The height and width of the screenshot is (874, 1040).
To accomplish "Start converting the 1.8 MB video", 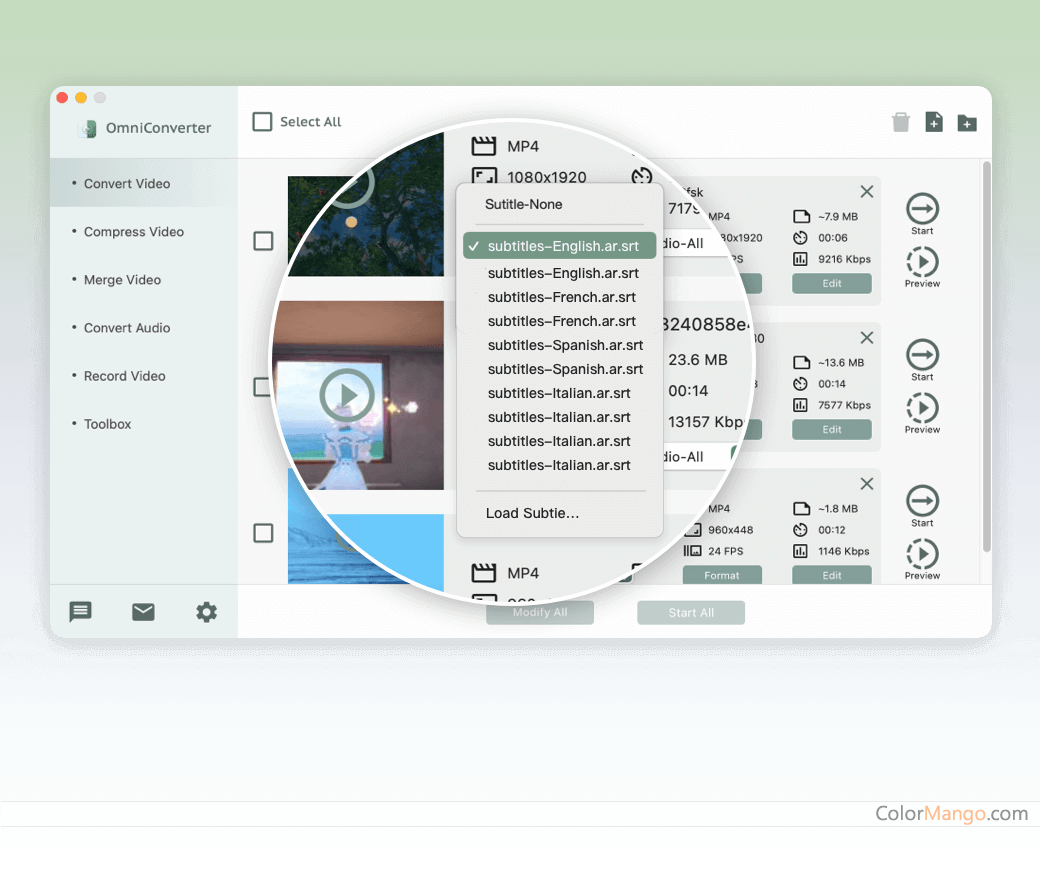I will pyautogui.click(x=923, y=506).
